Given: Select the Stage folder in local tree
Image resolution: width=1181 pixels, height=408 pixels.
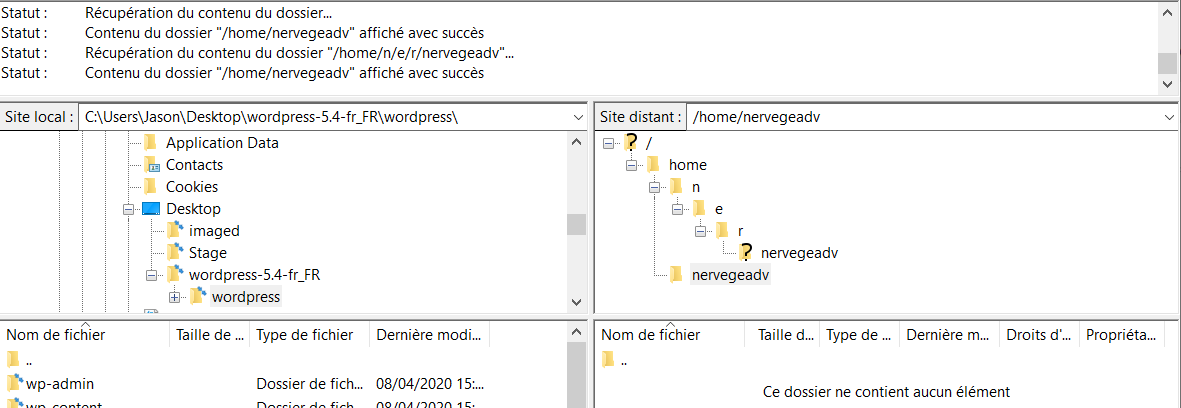Looking at the screenshot, I should [x=207, y=253].
